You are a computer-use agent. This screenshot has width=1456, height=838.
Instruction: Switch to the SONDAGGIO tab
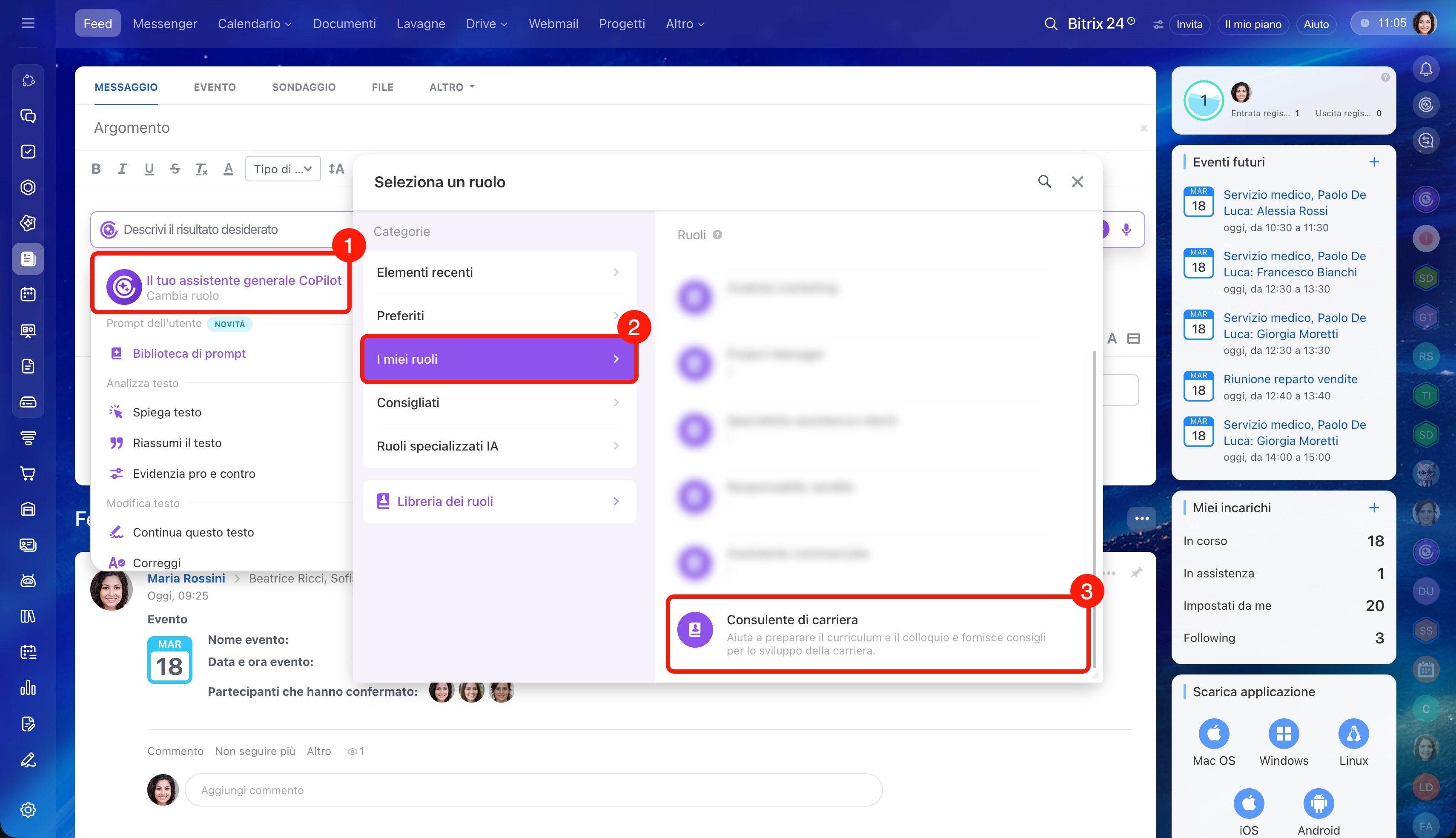tap(303, 87)
